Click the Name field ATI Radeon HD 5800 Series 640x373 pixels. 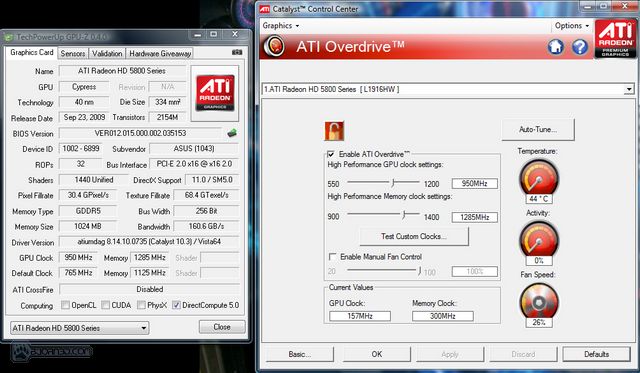point(122,71)
